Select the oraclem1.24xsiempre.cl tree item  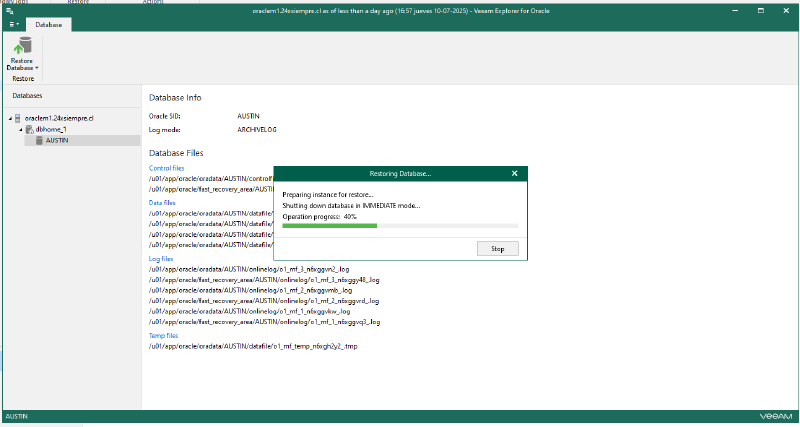[59, 118]
